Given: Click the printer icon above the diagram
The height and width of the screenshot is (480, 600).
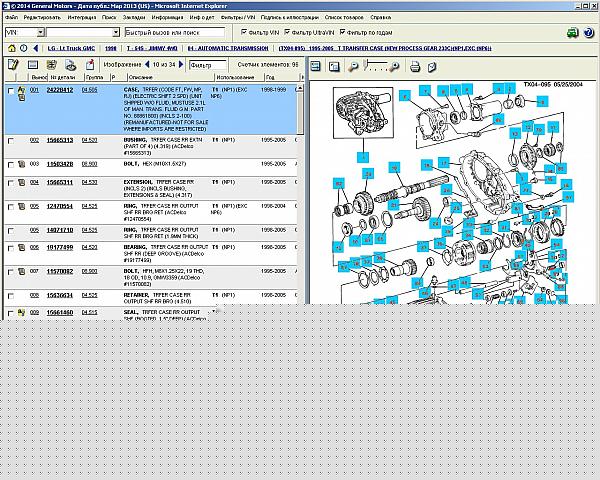Looking at the screenshot, I should [415, 66].
